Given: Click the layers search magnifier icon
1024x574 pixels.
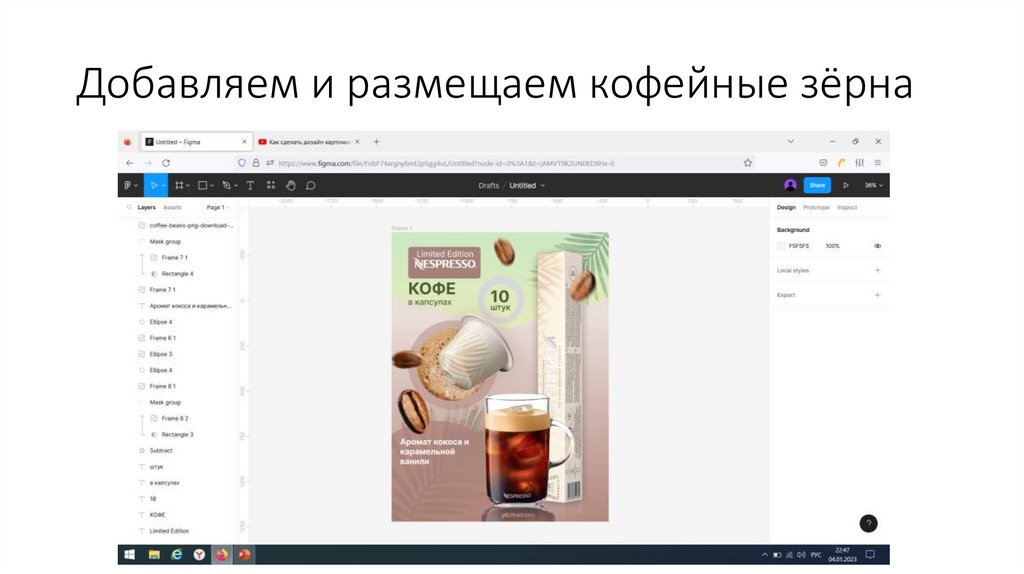Looking at the screenshot, I should pyautogui.click(x=129, y=207).
